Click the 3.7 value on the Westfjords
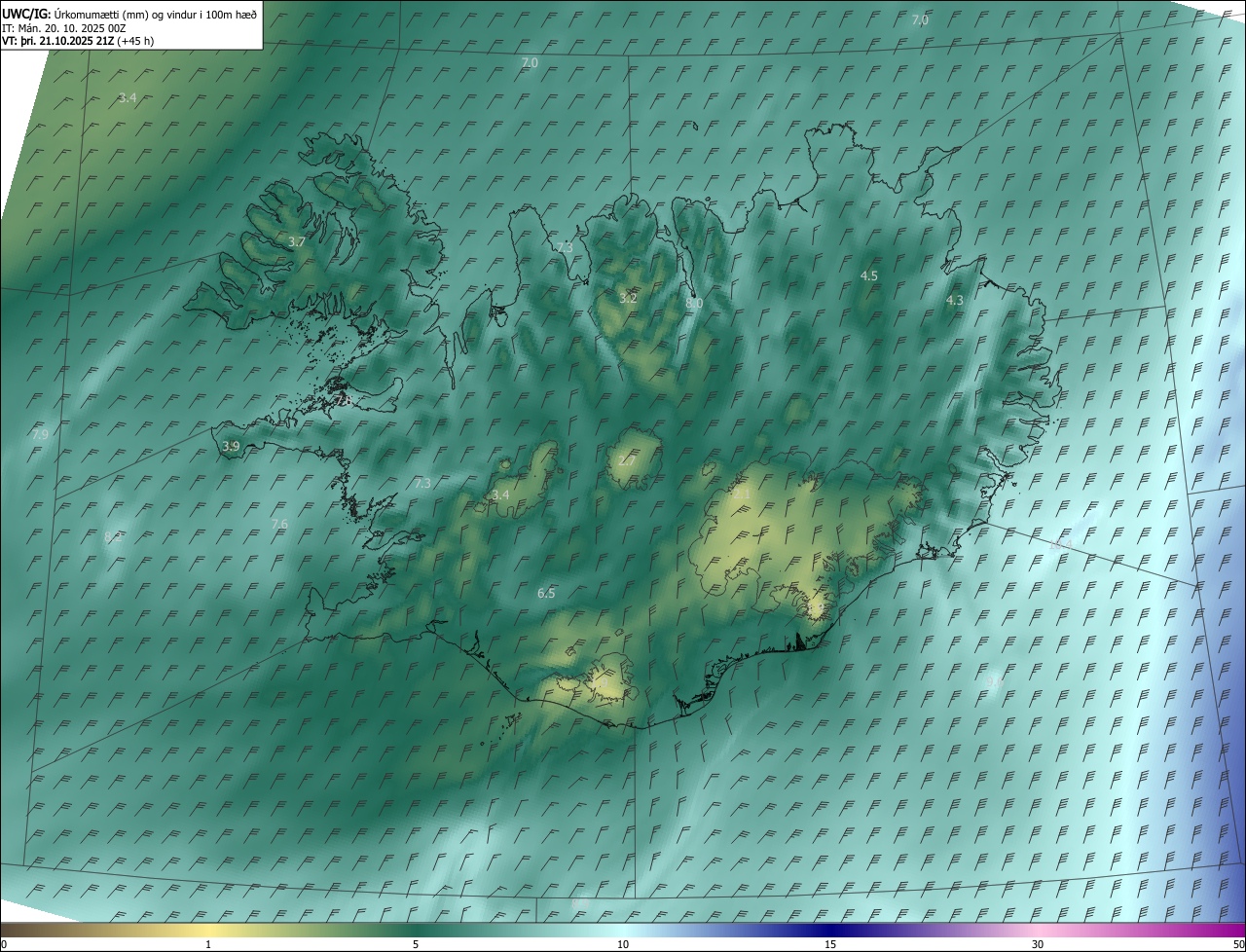Viewport: 1246px width, 952px height. [x=297, y=241]
